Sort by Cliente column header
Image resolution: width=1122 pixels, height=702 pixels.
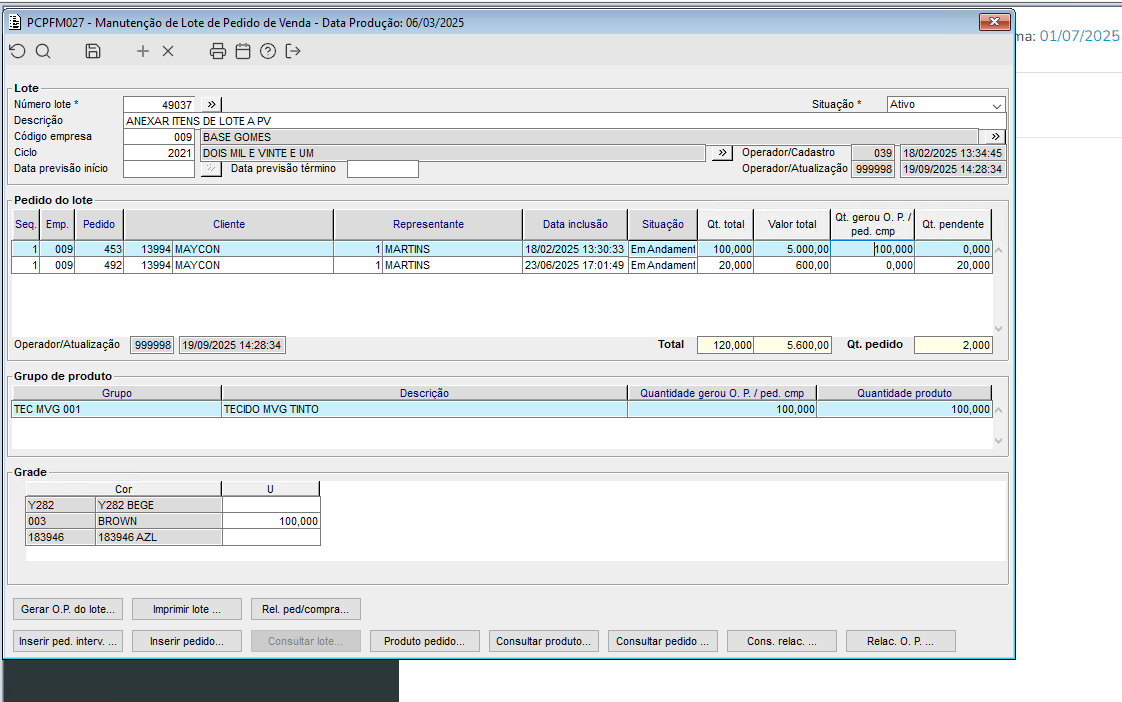pos(229,224)
